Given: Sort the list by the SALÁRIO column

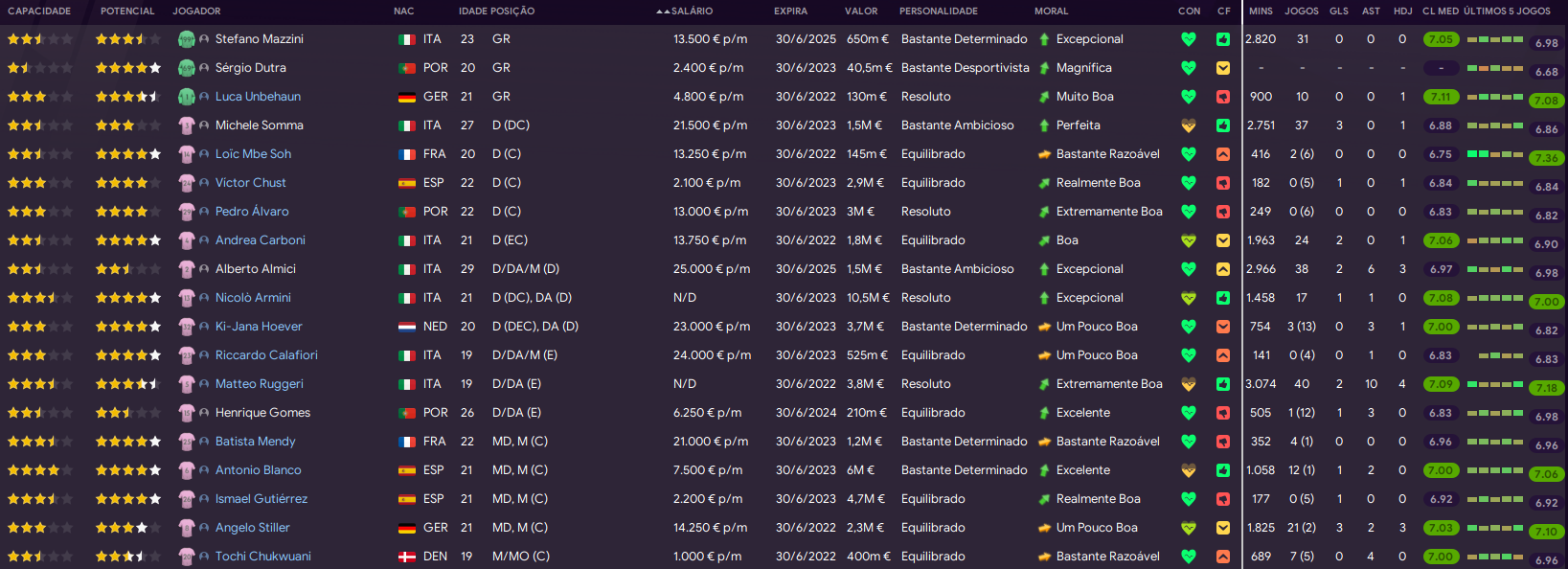Looking at the screenshot, I should 692,11.
